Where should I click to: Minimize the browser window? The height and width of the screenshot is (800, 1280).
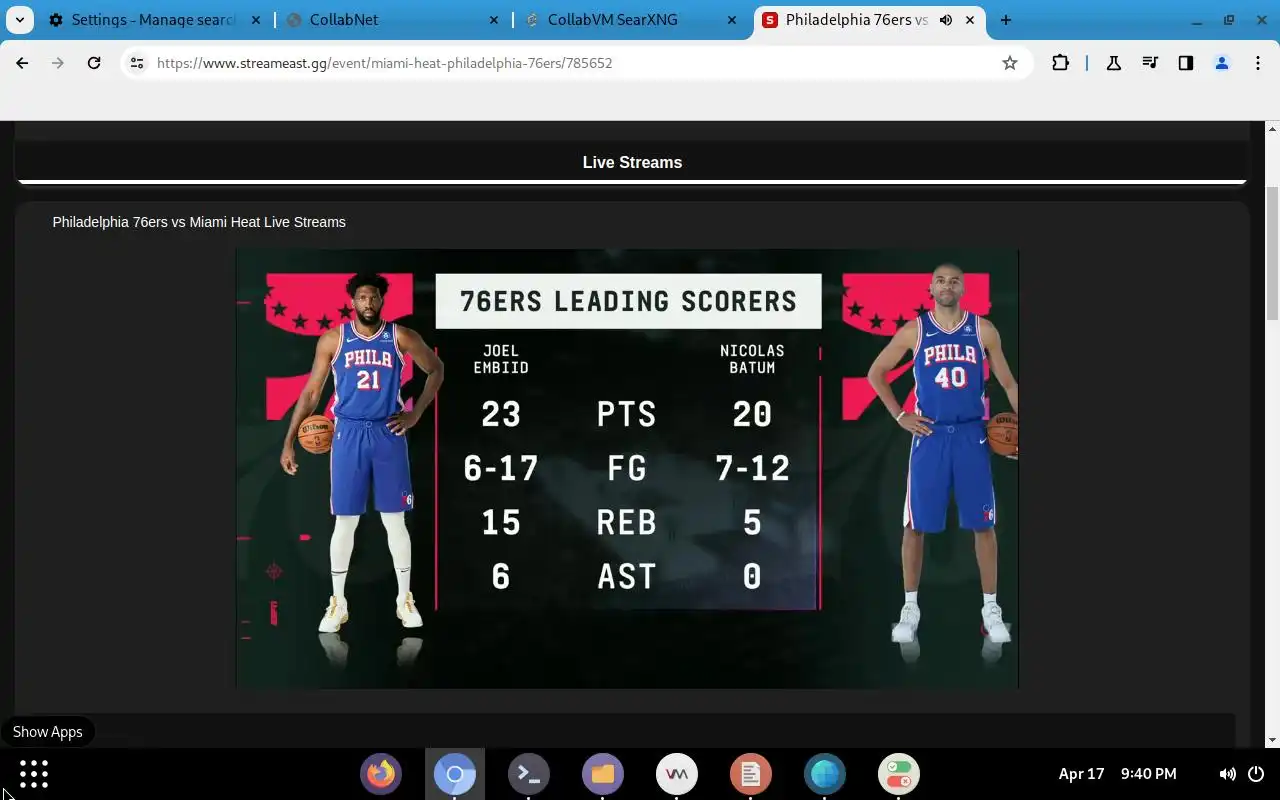click(x=1197, y=20)
